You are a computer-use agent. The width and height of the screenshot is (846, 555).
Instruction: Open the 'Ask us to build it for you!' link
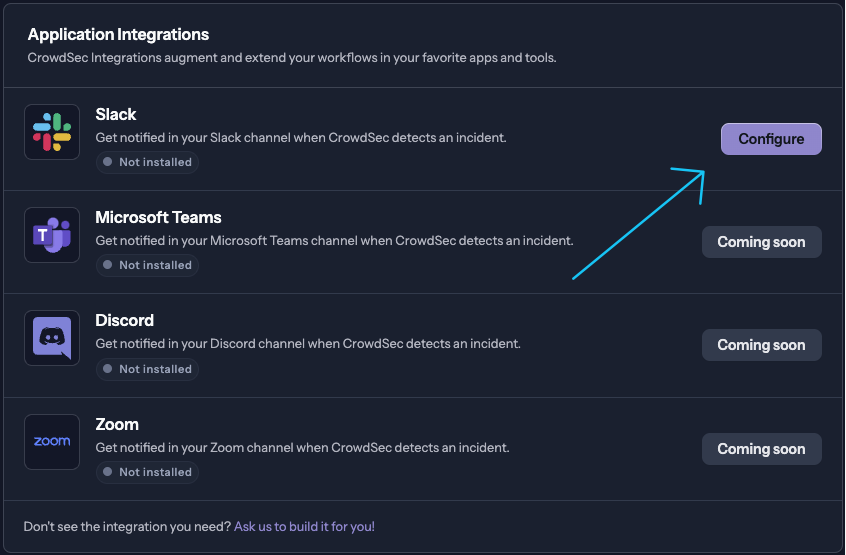(x=304, y=526)
